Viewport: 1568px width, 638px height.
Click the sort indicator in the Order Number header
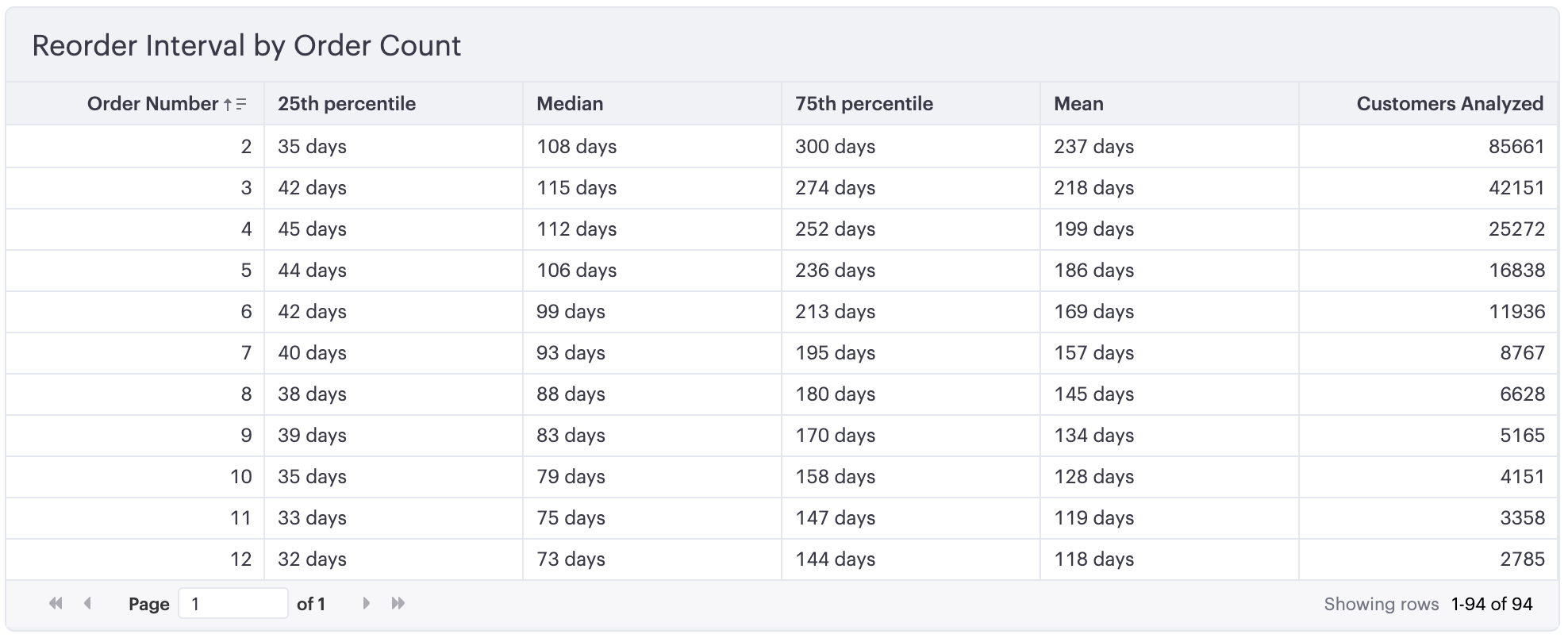point(229,103)
